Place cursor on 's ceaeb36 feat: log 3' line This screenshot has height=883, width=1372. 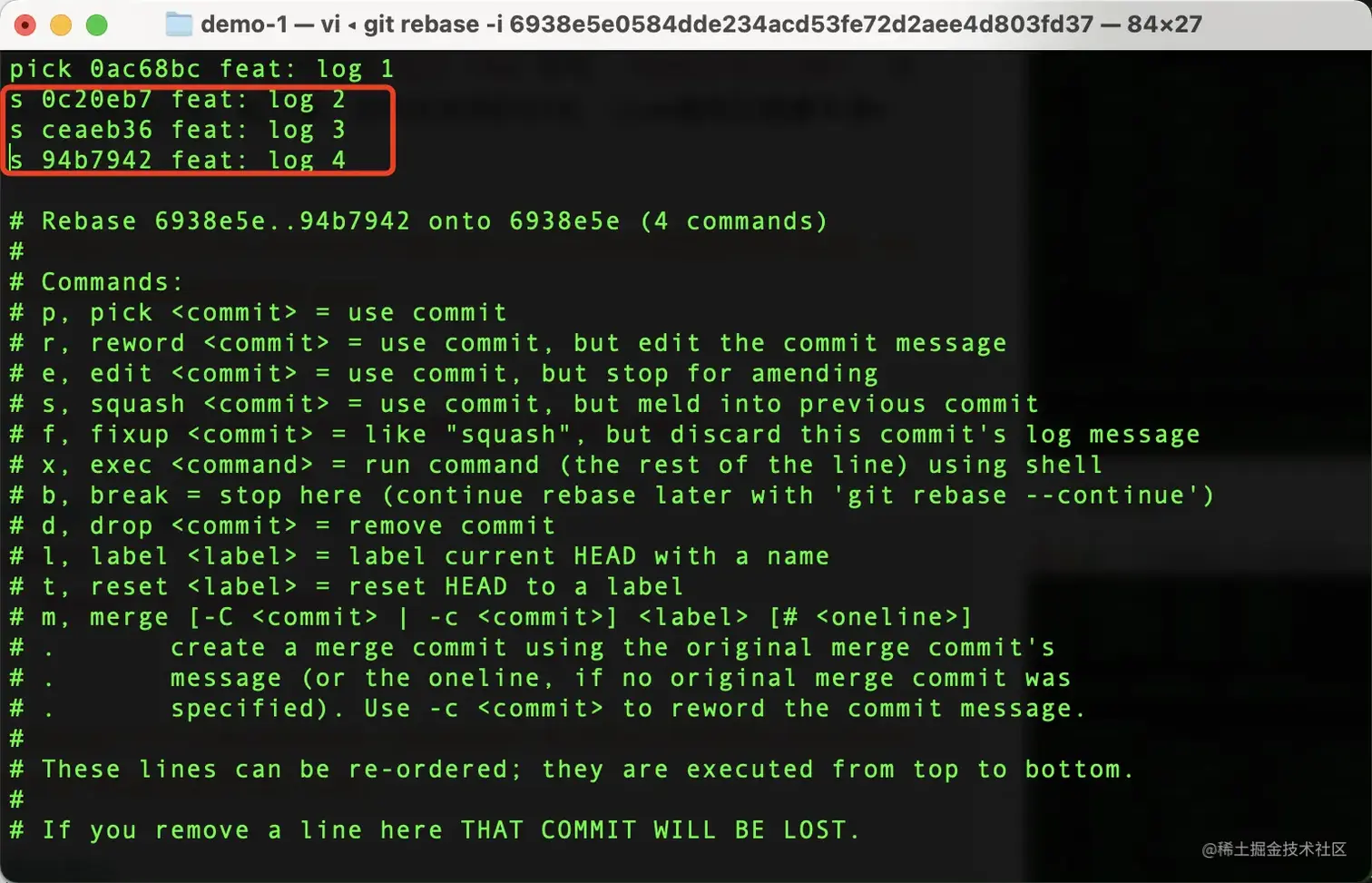point(178,130)
